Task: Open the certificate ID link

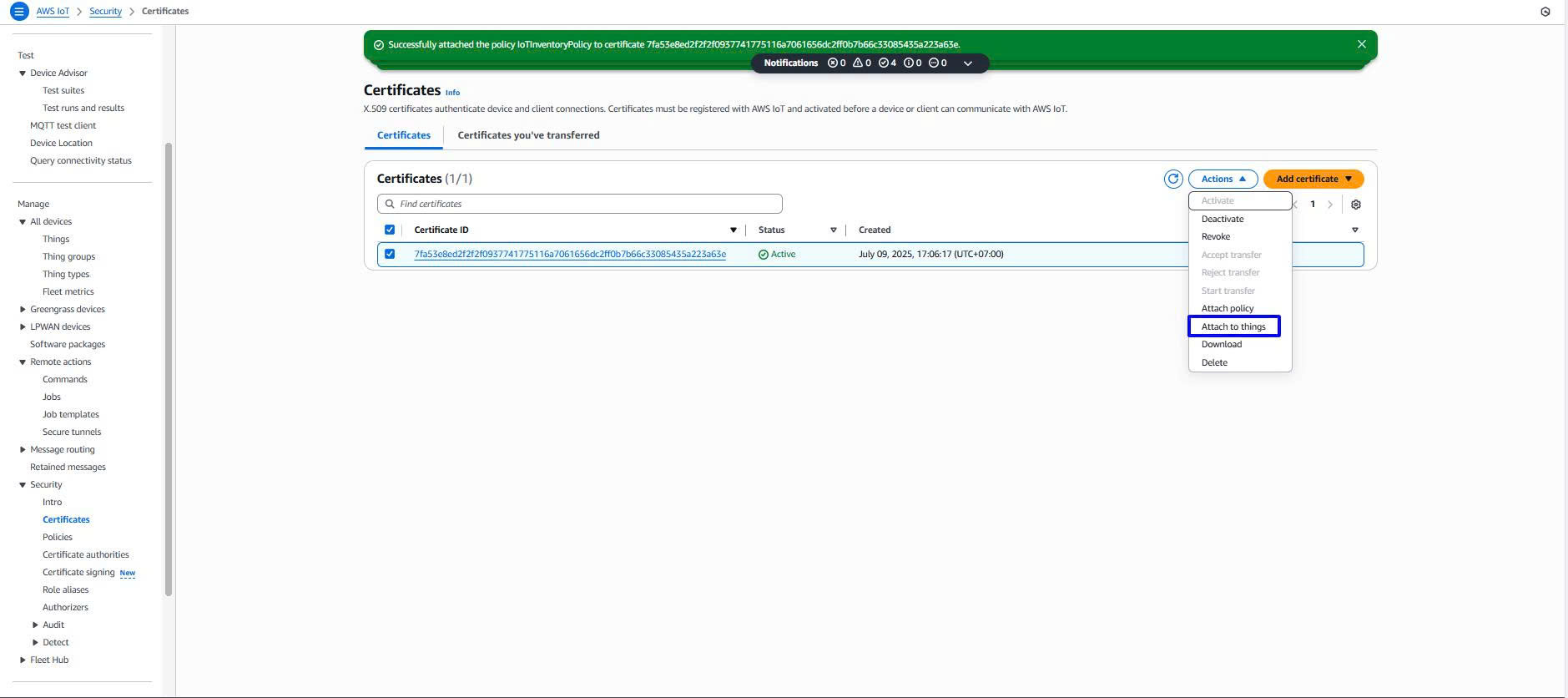Action: pos(569,254)
